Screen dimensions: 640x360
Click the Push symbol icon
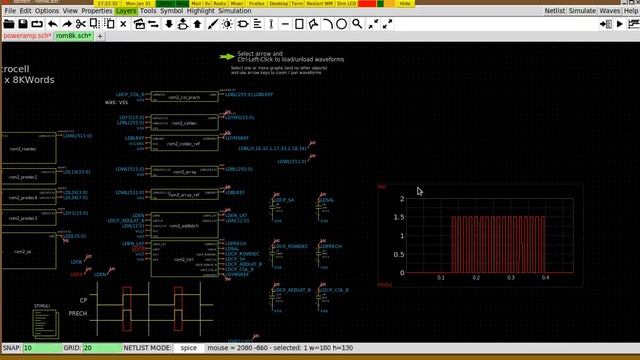click(x=183, y=24)
